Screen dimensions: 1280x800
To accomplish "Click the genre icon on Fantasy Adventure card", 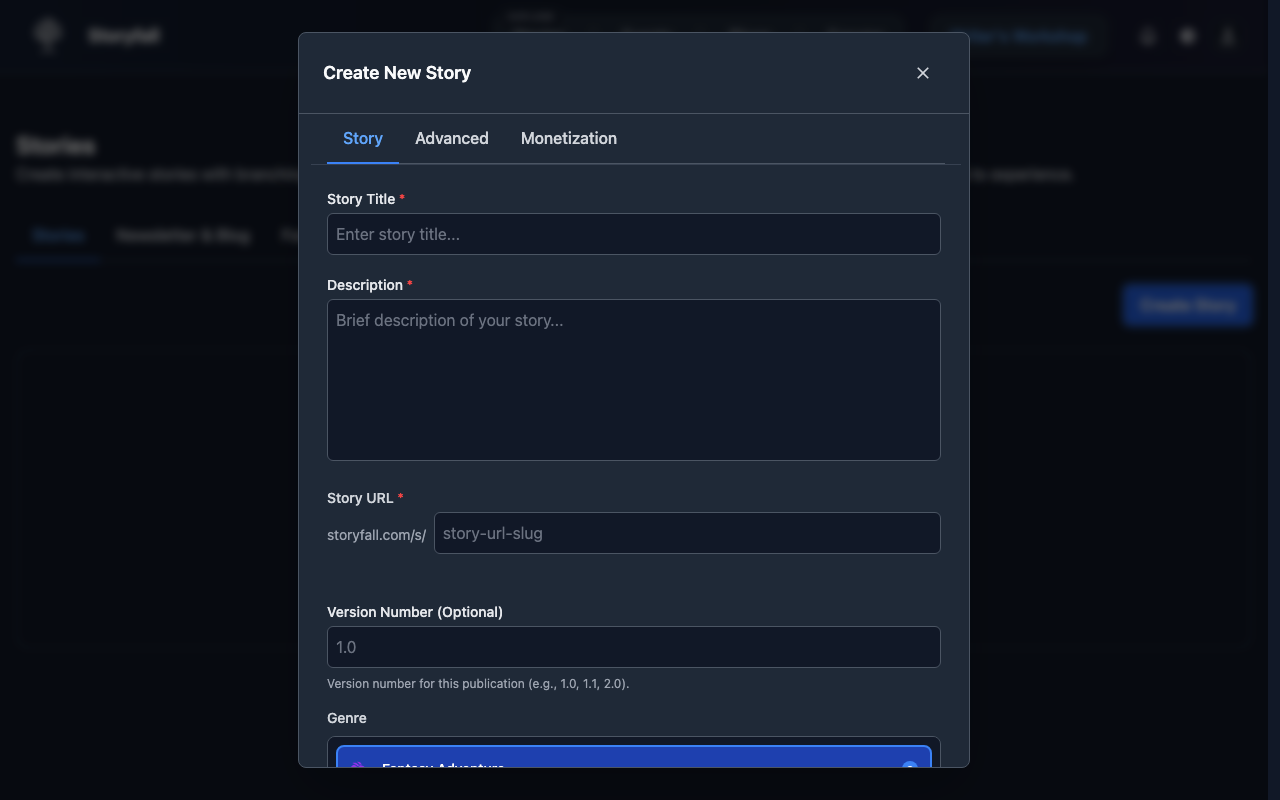I will (358, 767).
